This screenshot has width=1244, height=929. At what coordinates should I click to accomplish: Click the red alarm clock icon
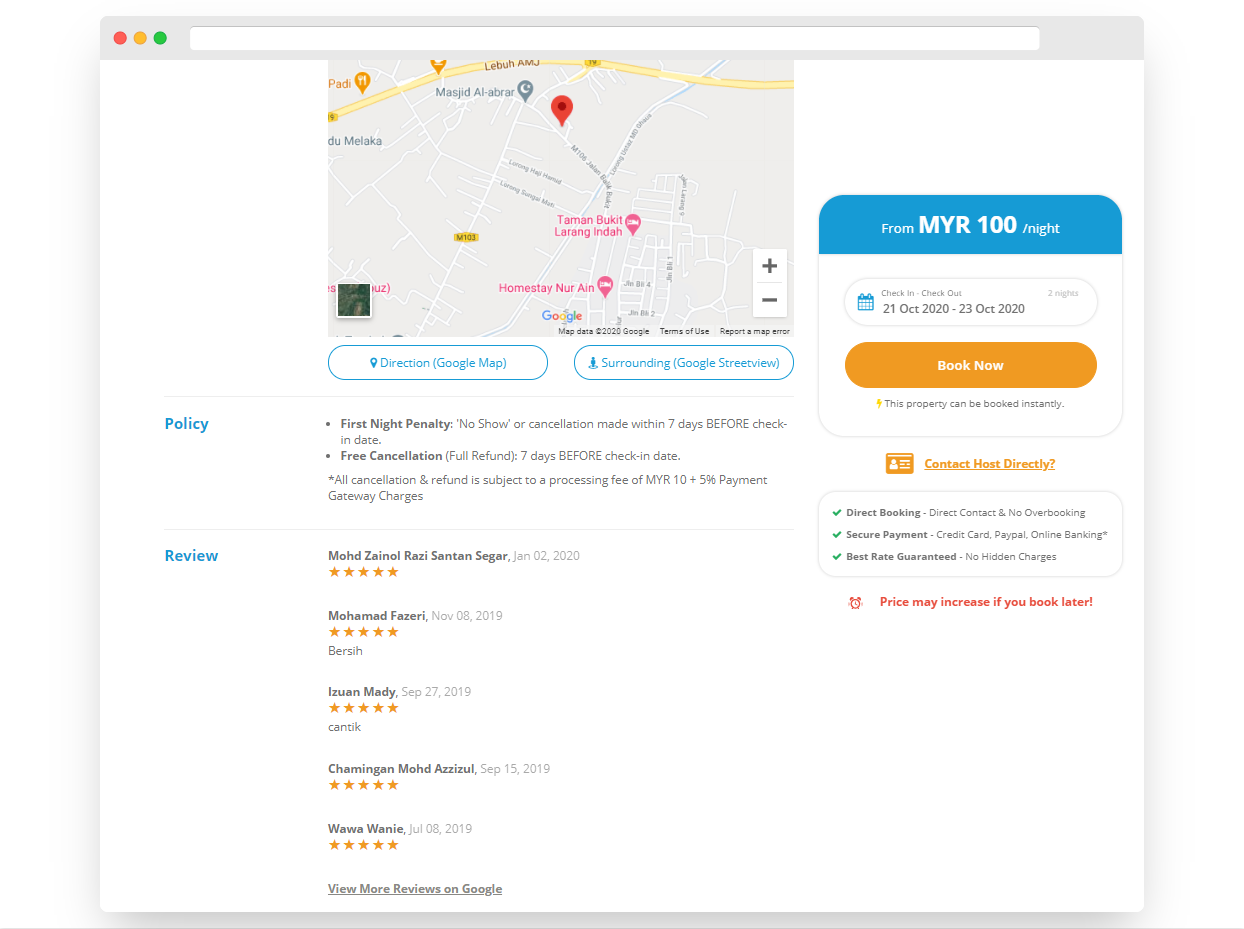pos(855,603)
